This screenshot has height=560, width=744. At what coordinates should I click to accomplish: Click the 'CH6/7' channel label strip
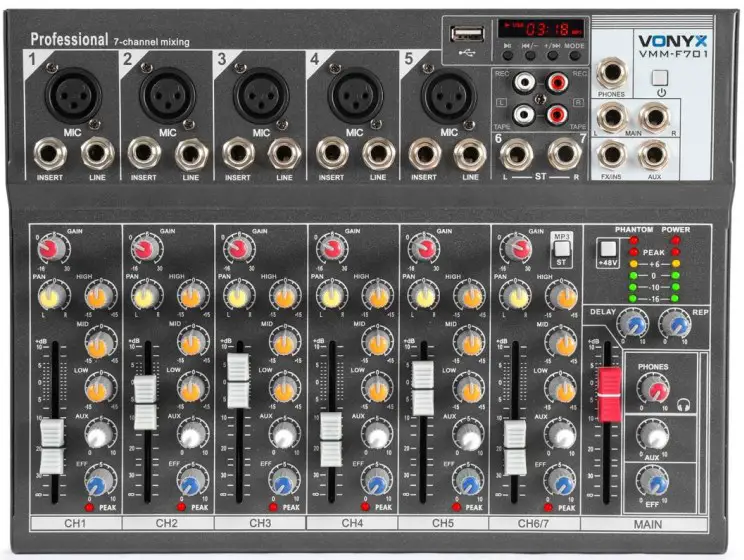coord(534,523)
